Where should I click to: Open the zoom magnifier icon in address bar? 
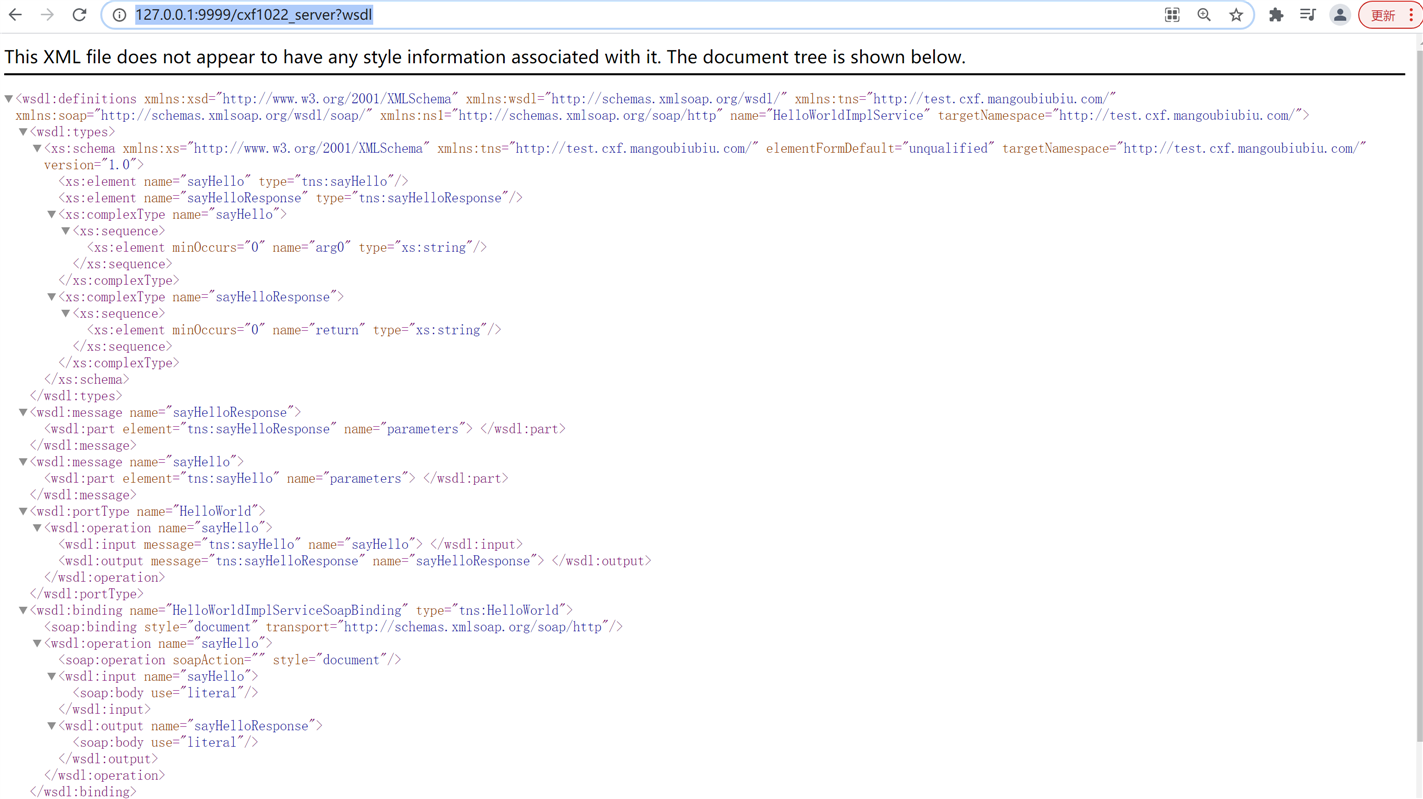1204,15
